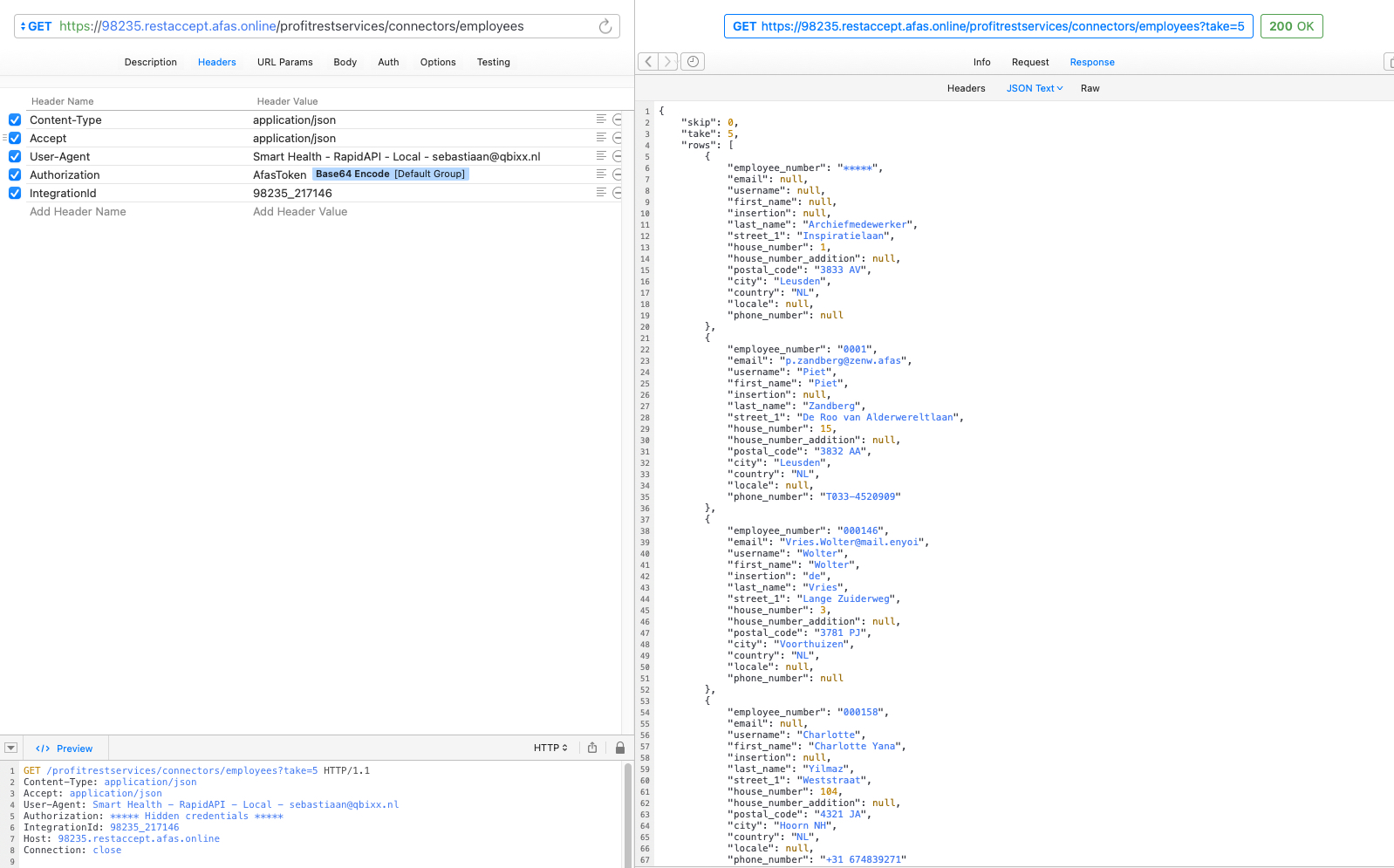This screenshot has height=868, width=1394.
Task: Open text options icon for Authorization header
Action: coord(601,174)
